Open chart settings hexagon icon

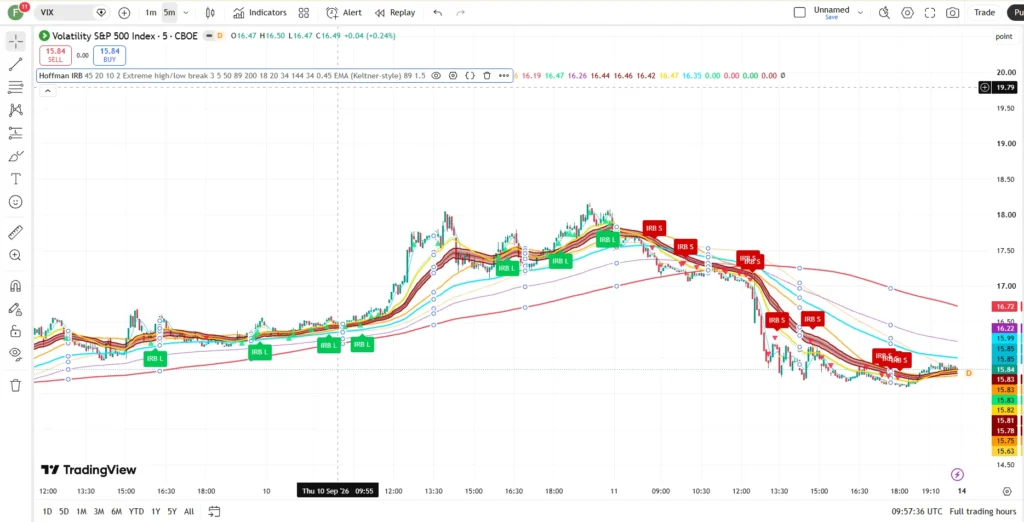point(907,12)
